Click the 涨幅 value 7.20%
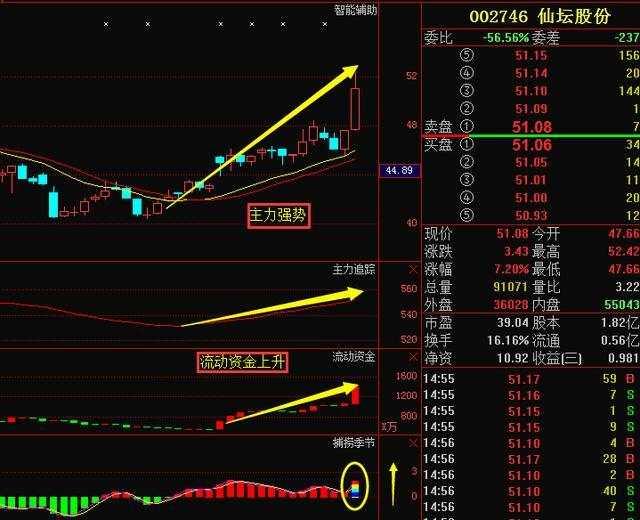 point(511,269)
